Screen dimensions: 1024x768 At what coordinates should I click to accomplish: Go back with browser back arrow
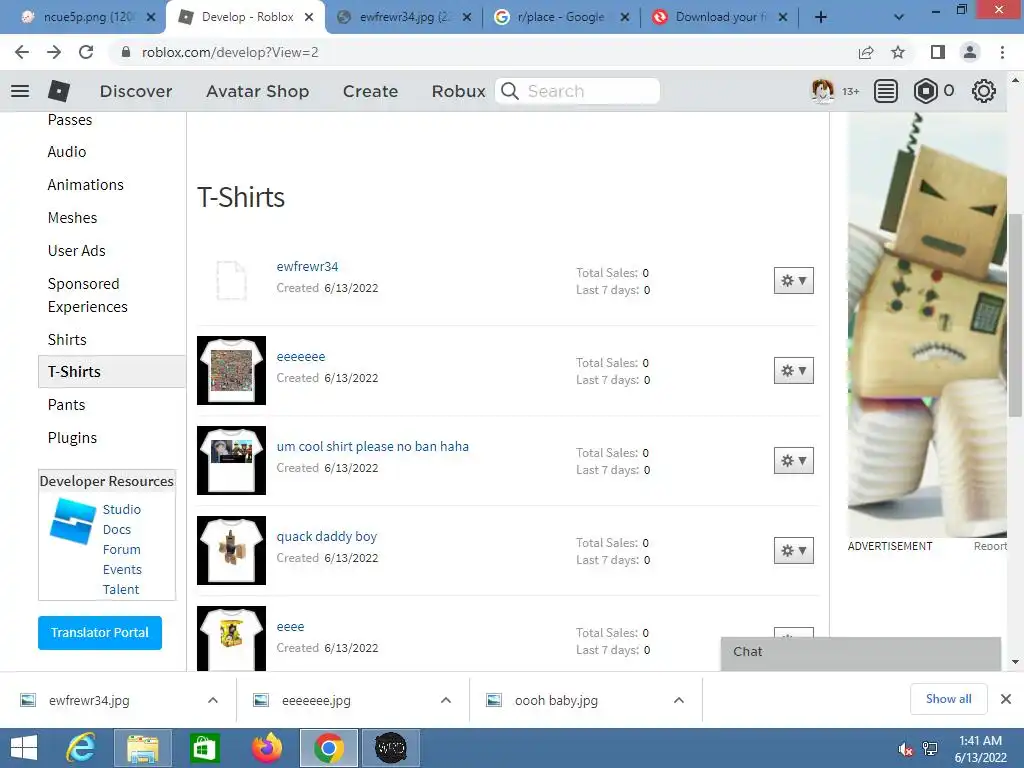point(22,52)
